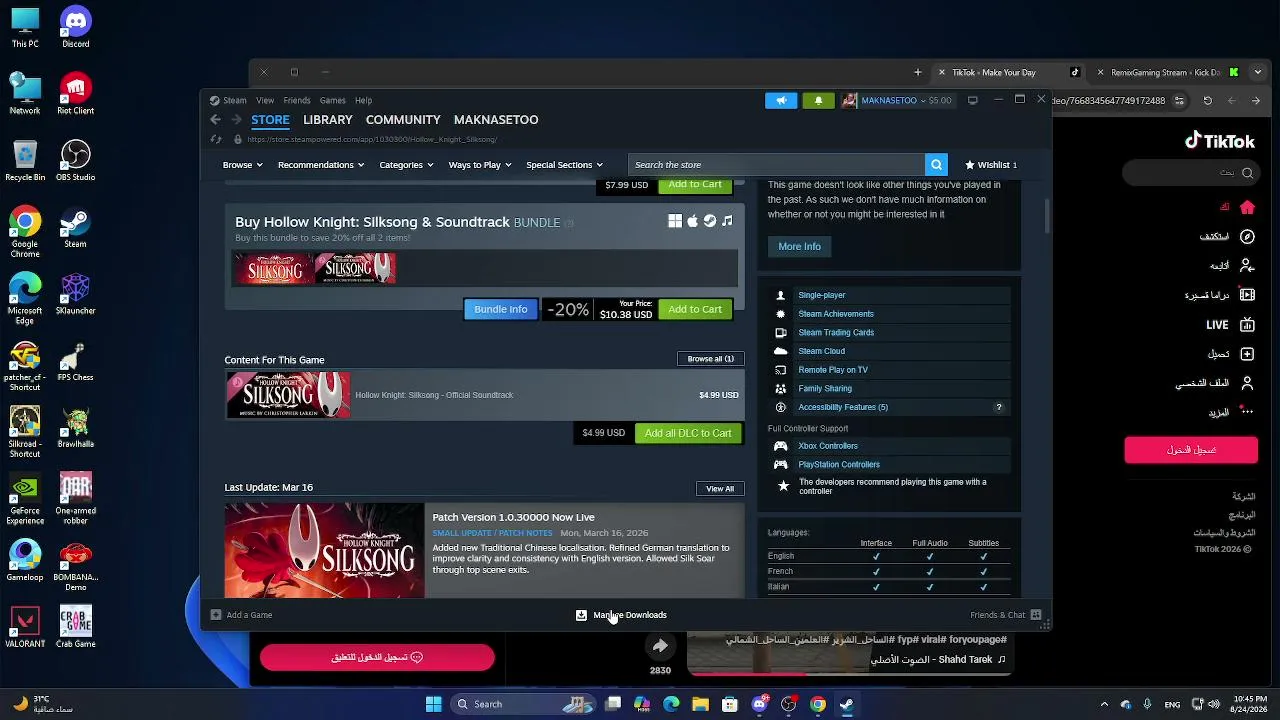1280x720 pixels.
Task: Switch to the MAKNASETOO profile tab
Action: click(496, 120)
